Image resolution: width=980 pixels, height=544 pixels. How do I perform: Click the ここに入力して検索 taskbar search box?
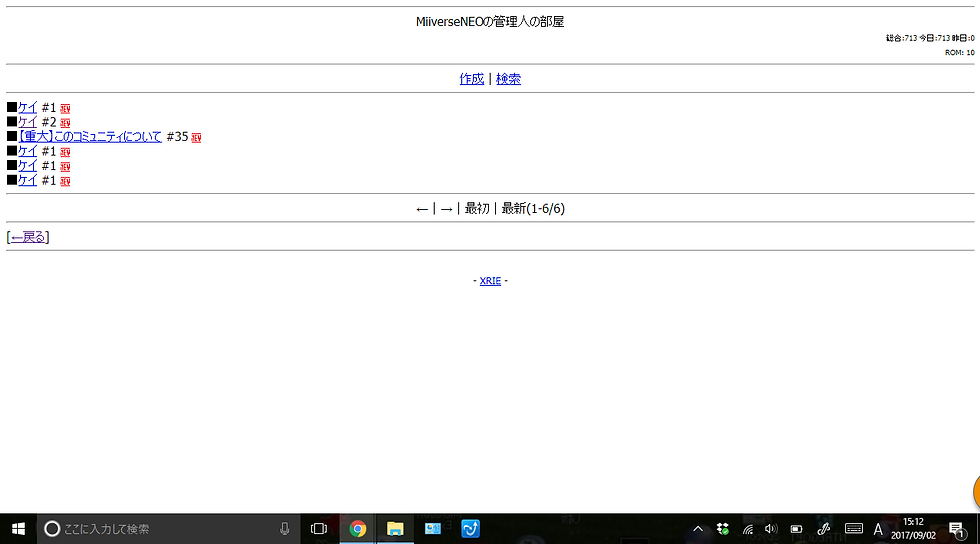click(x=169, y=529)
